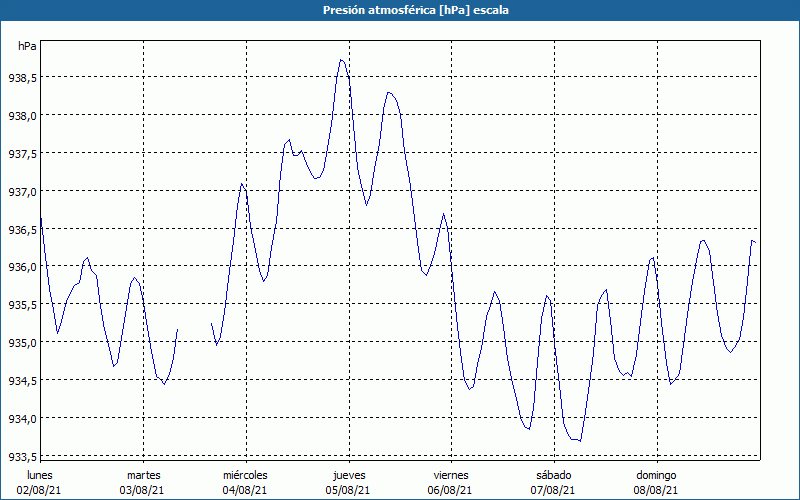
Task: Click the date 06/08/21
Action: point(451,490)
